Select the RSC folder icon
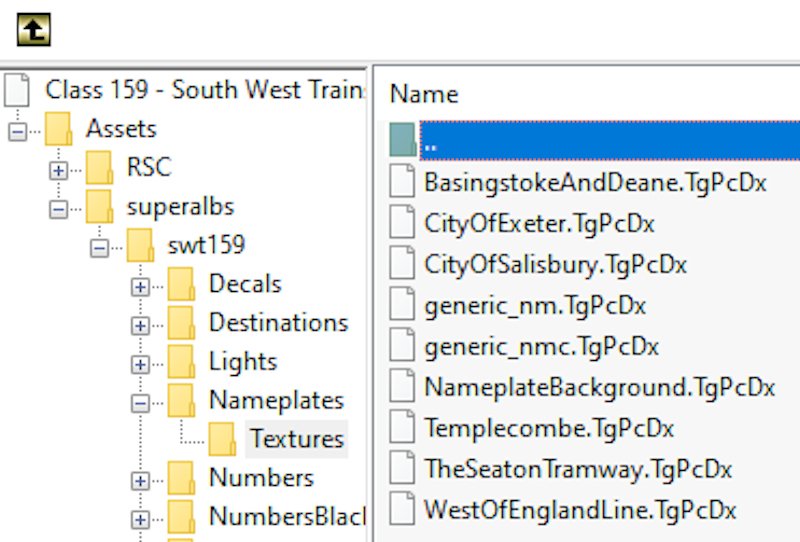Viewport: 800px width, 542px height. coord(99,167)
